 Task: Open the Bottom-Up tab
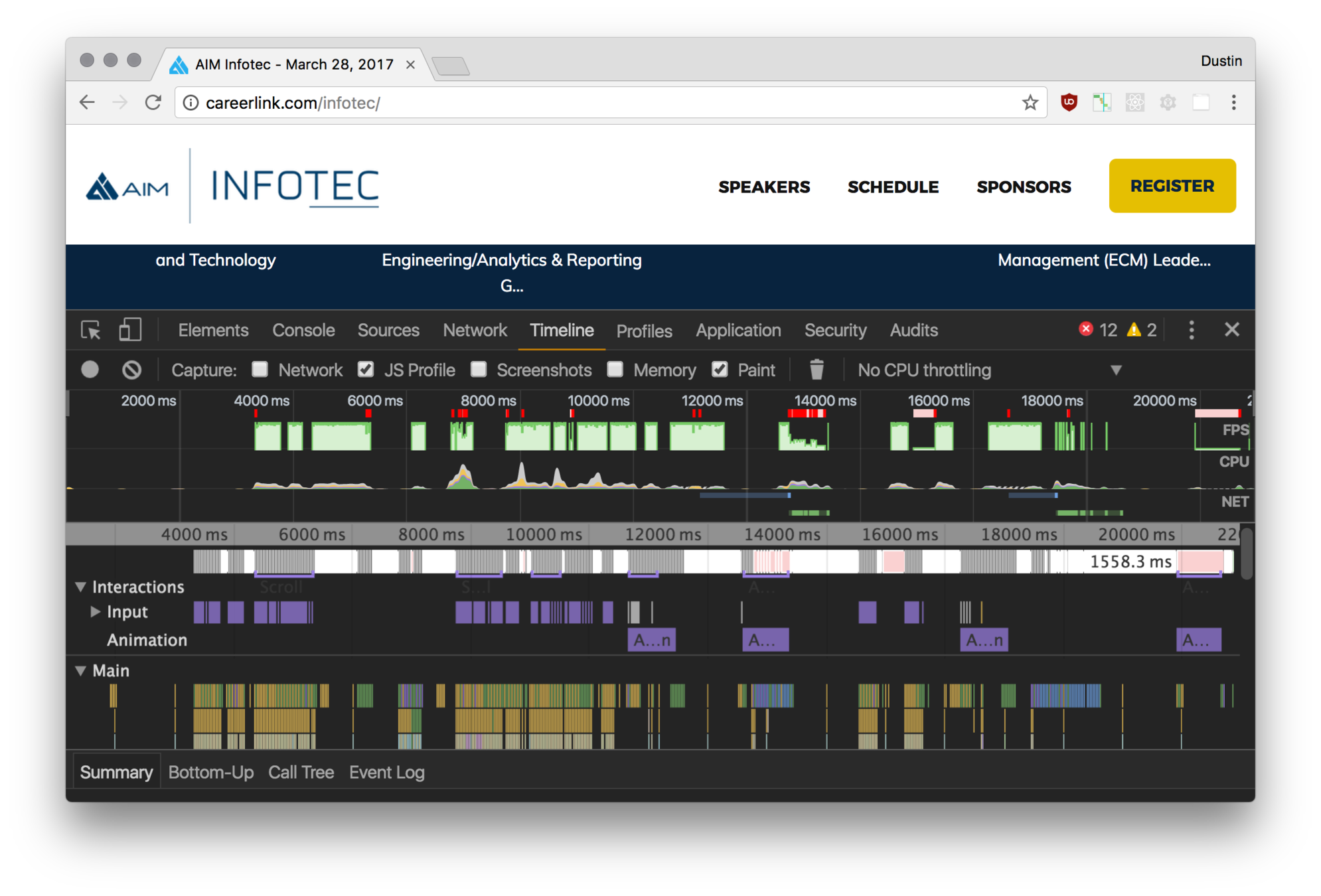210,772
